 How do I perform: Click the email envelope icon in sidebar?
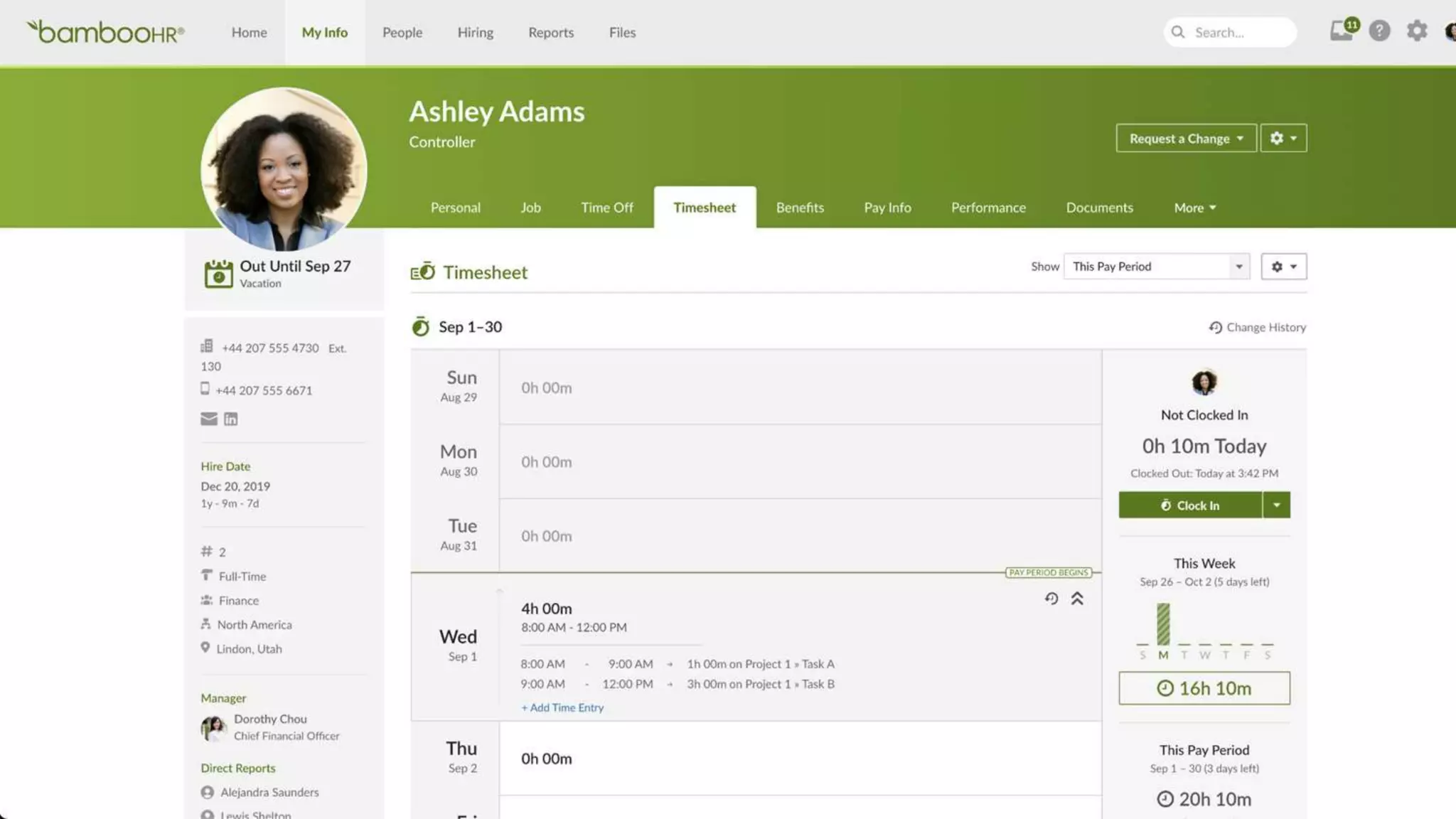click(209, 419)
